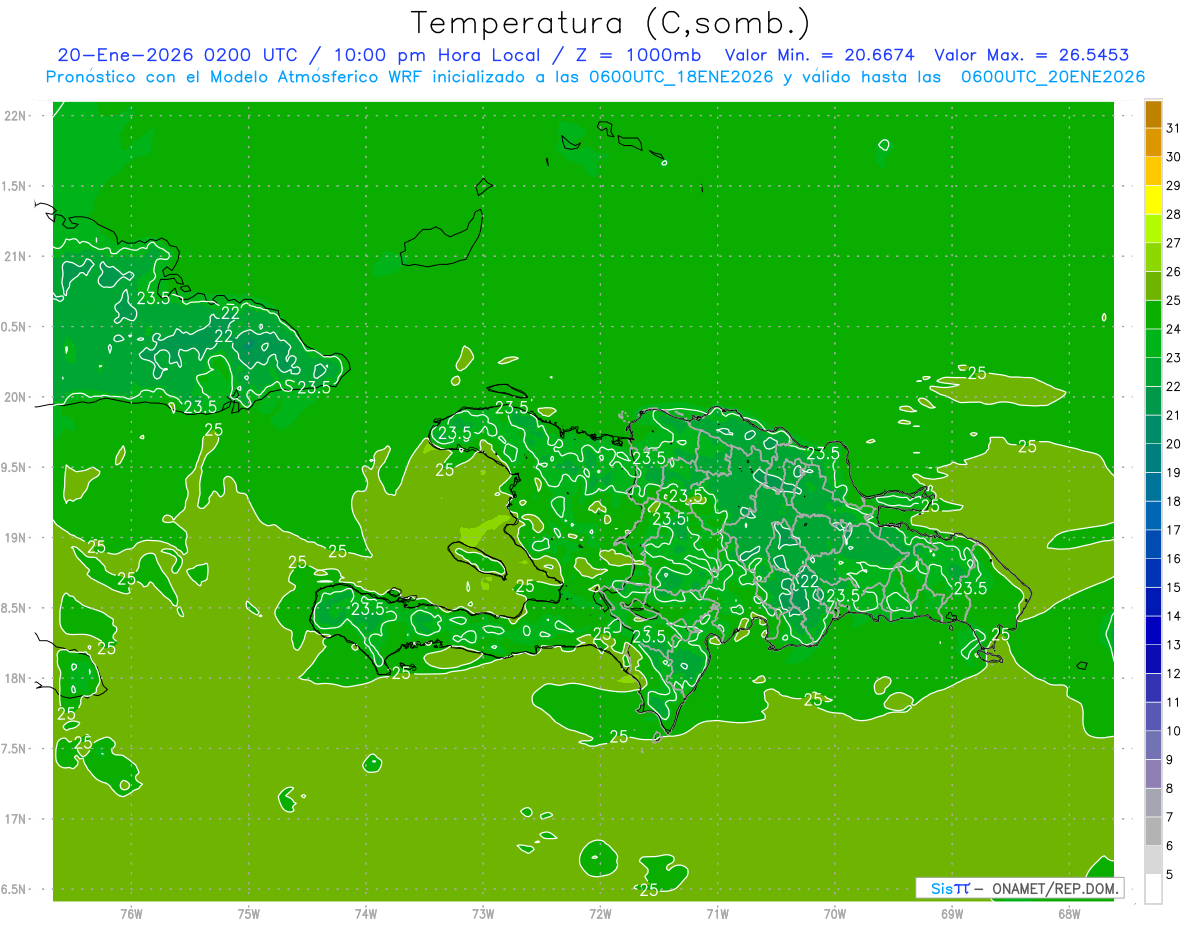1200x927 pixels.
Task: Click the '73W' longitude axis label
Action: pos(483,914)
